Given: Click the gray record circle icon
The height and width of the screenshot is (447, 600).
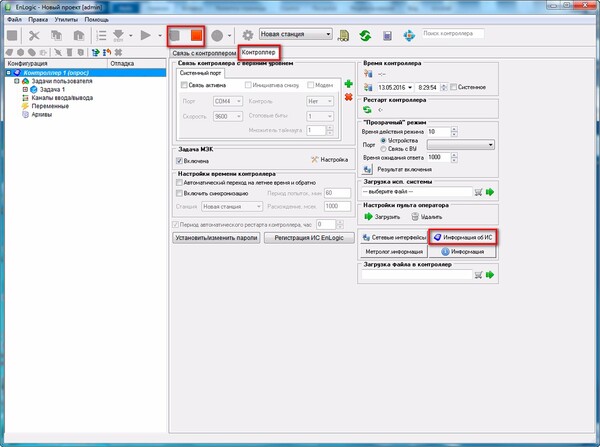Looking at the screenshot, I should (217, 36).
